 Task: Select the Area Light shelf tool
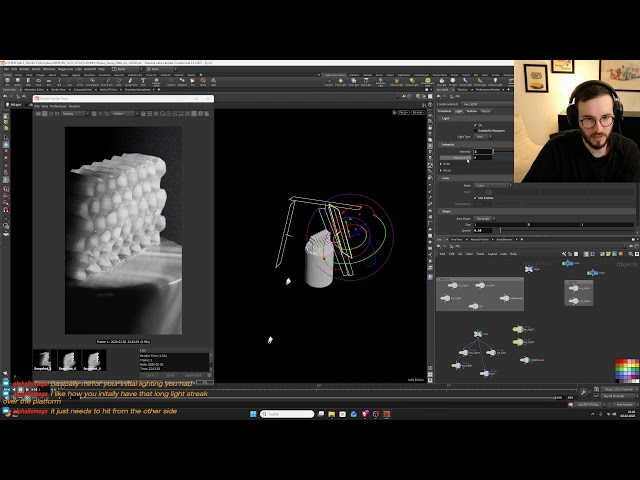pyautogui.click(x=367, y=82)
